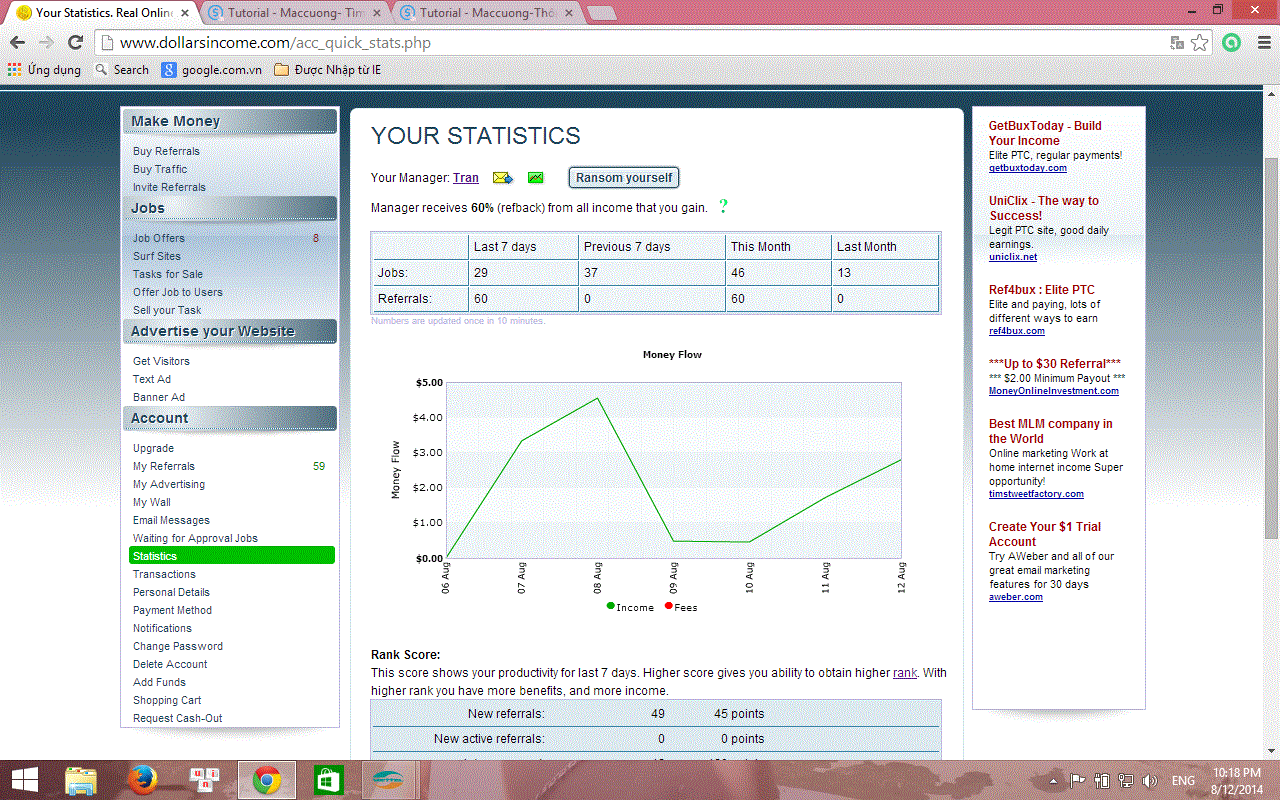This screenshot has width=1280, height=800.
Task: Click the translate page icon in address bar
Action: 1178,43
